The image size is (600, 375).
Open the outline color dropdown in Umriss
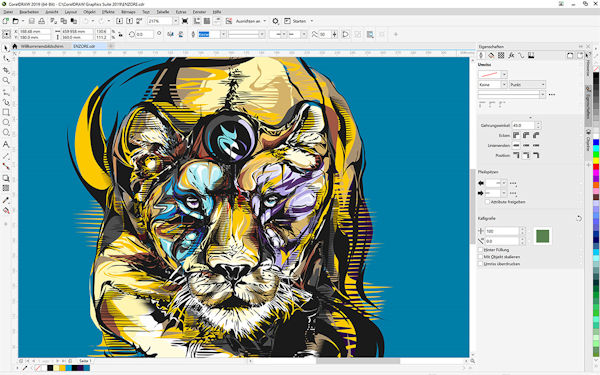click(504, 74)
